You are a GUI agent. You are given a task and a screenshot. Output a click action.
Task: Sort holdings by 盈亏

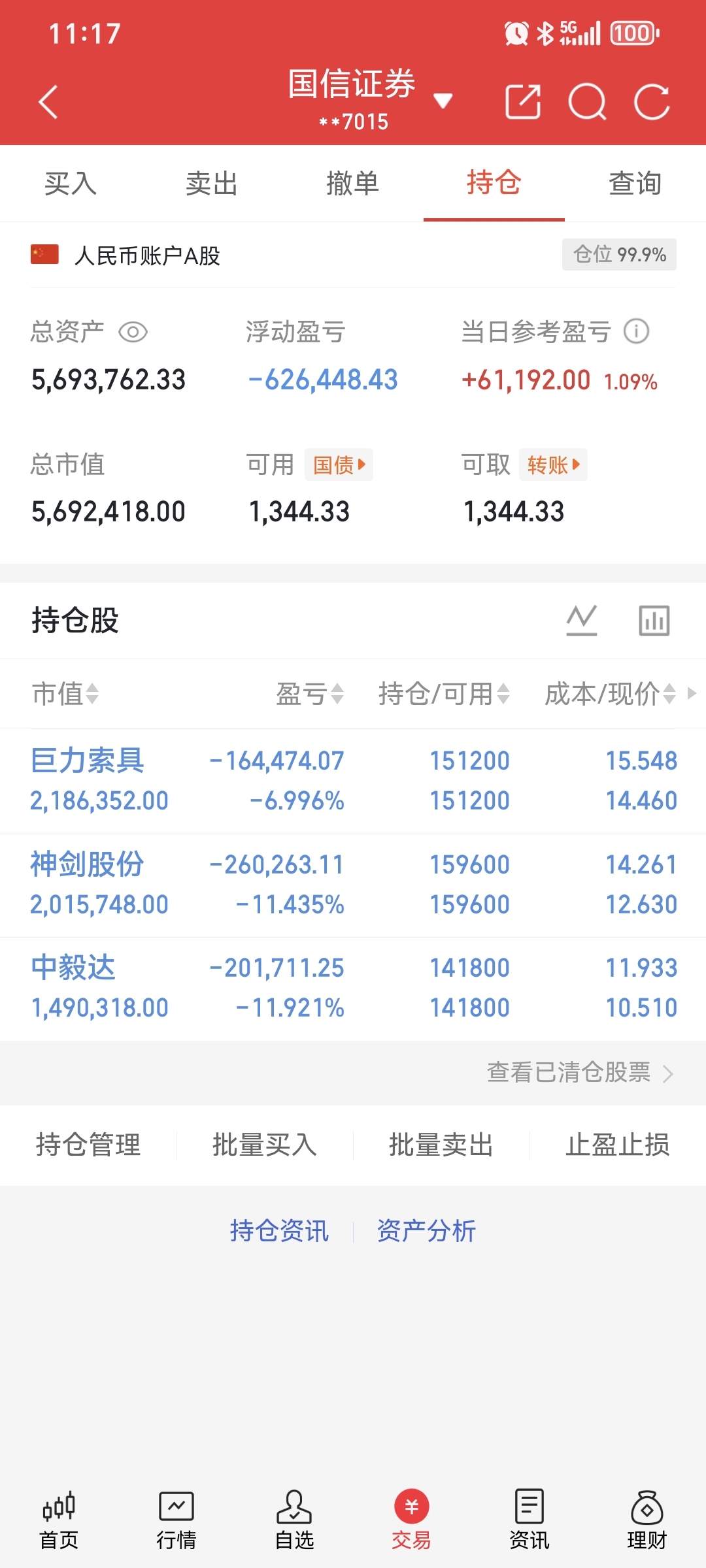pyautogui.click(x=310, y=694)
